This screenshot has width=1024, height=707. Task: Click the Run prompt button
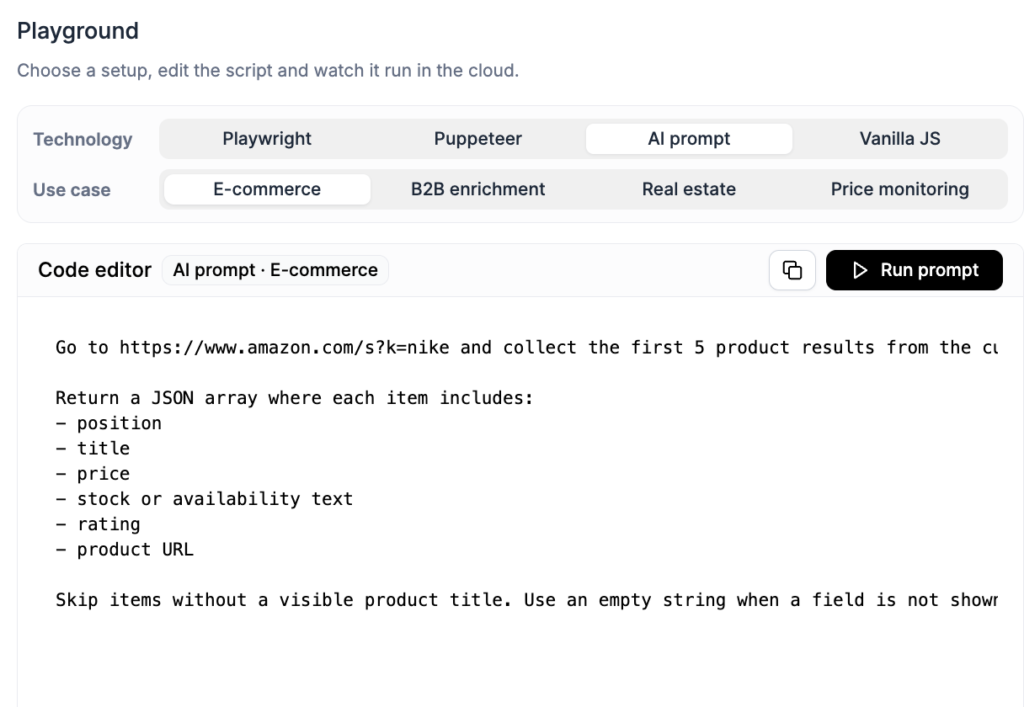914,270
